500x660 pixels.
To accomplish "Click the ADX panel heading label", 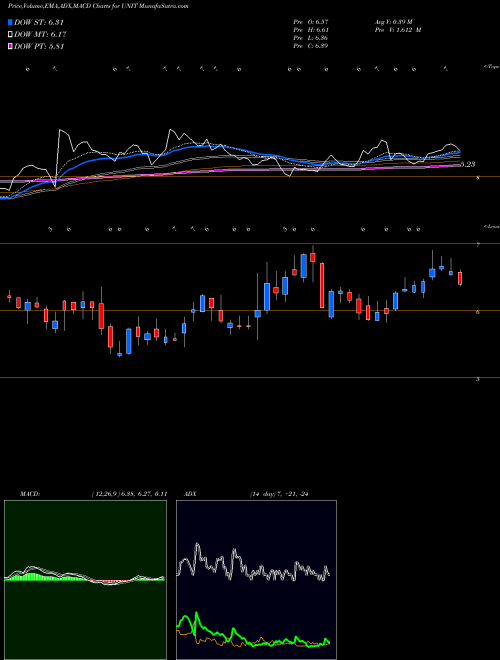I will pyautogui.click(x=190, y=494).
